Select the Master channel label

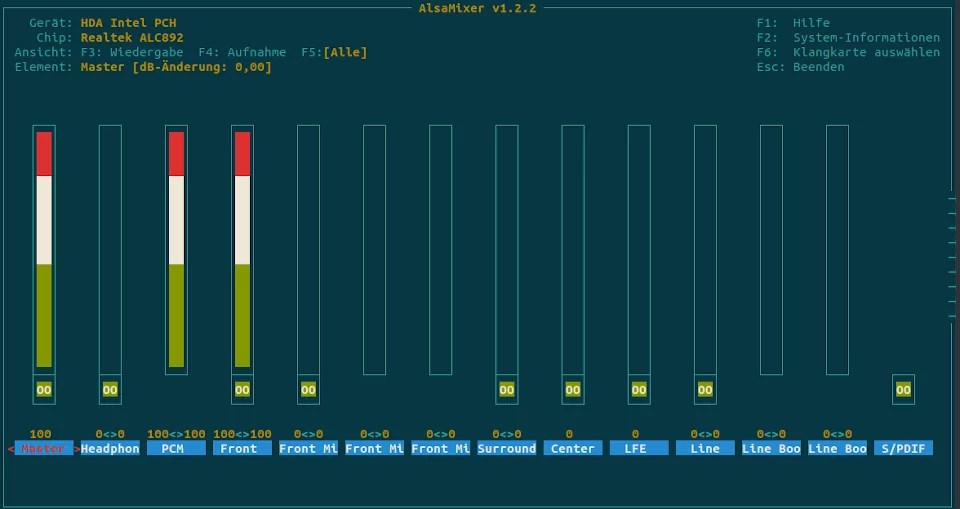(x=44, y=448)
